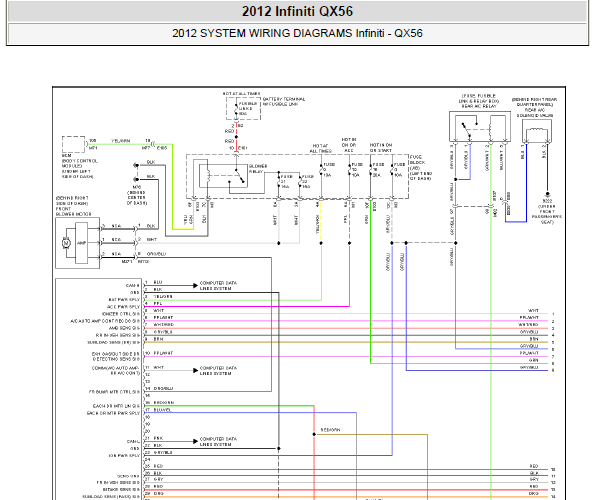Click pin 9 BRN wire label
The height and width of the screenshot is (500, 600).
(158, 339)
